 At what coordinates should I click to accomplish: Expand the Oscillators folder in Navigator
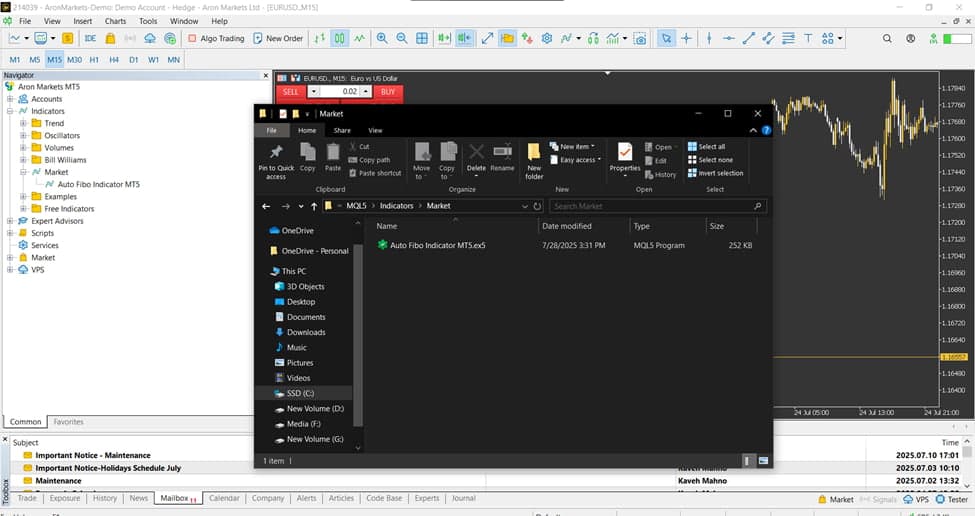(23, 135)
